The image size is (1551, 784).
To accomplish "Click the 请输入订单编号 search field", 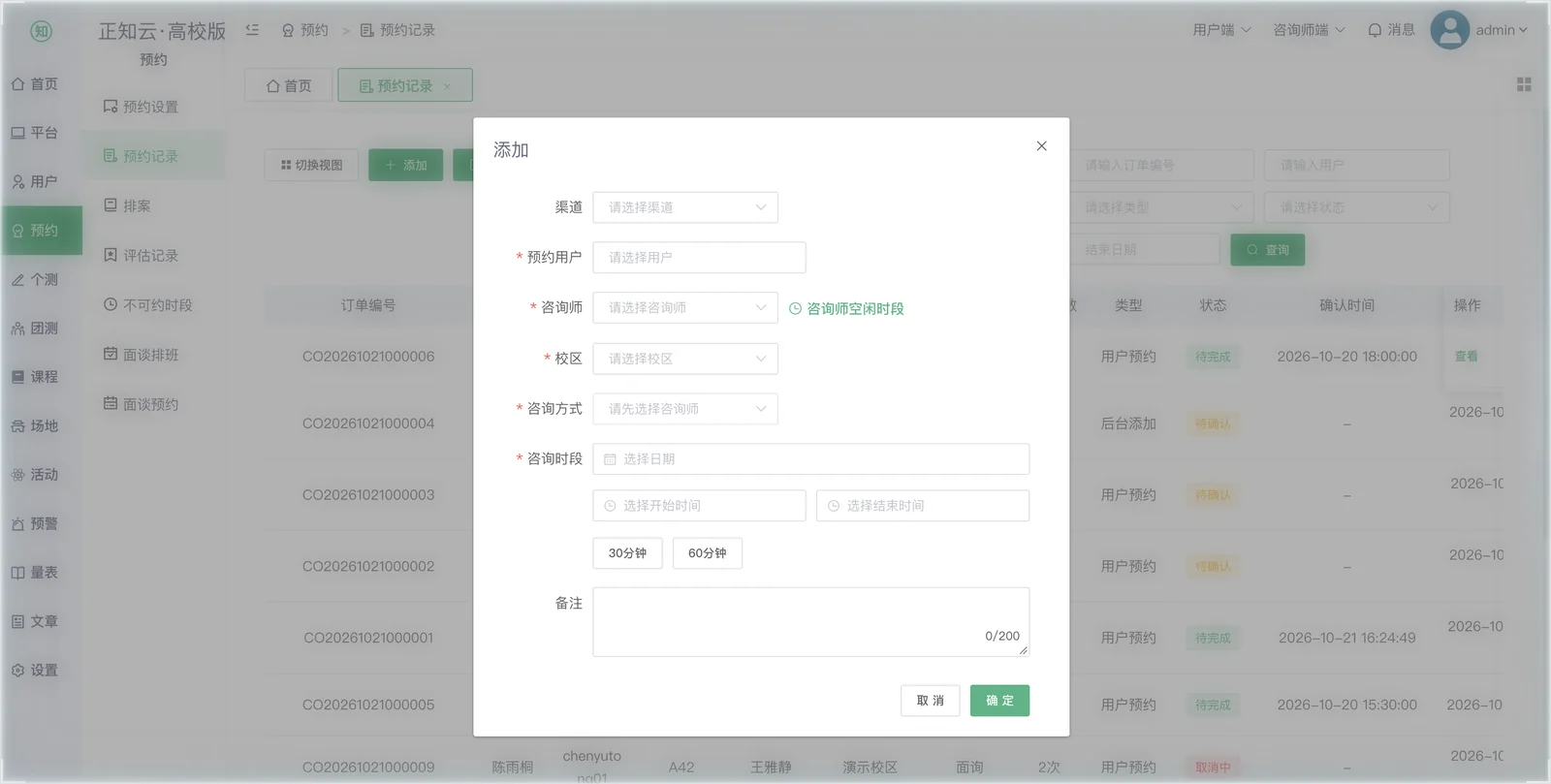I will pos(1161,166).
